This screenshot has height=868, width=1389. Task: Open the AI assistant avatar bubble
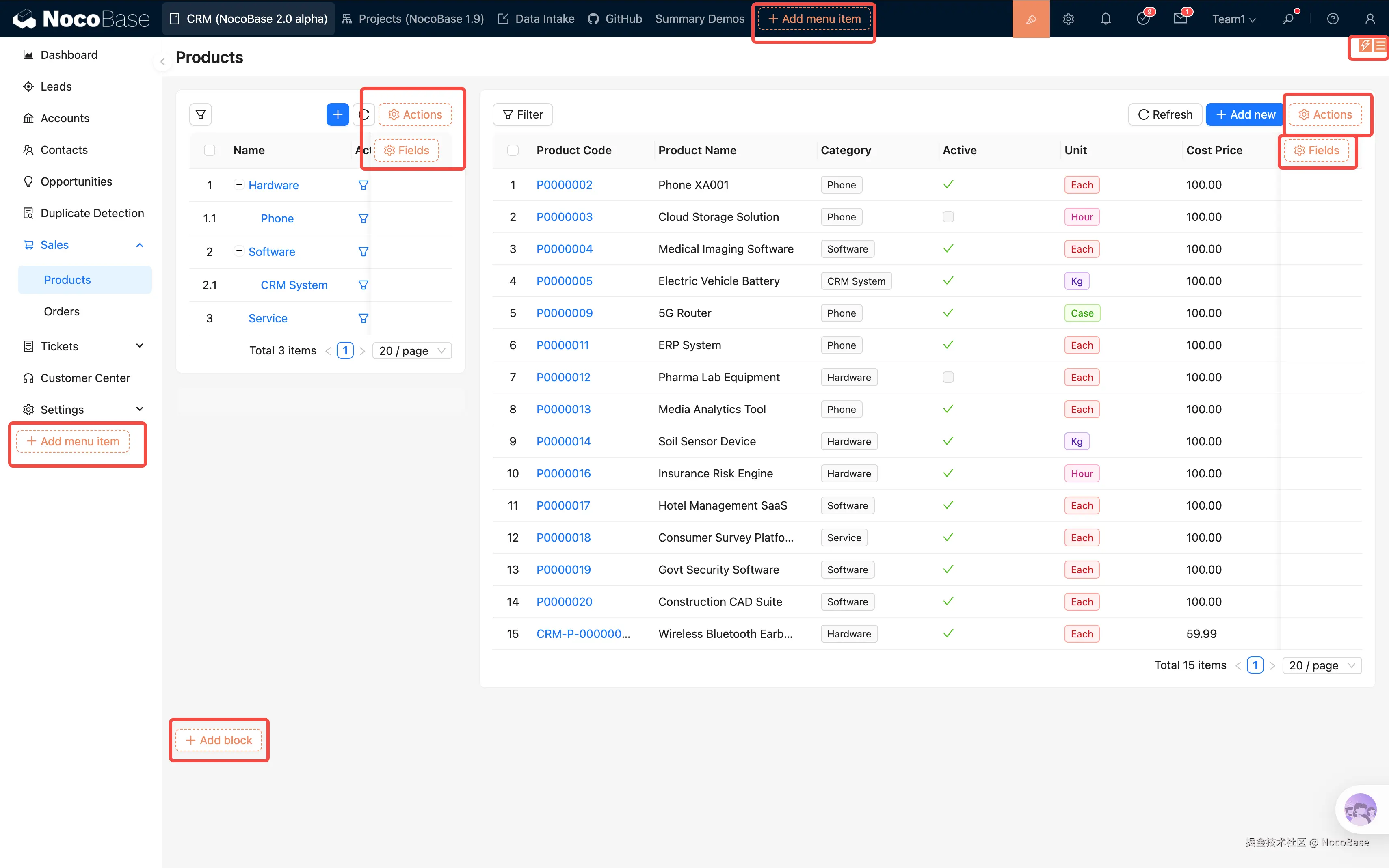(x=1360, y=810)
